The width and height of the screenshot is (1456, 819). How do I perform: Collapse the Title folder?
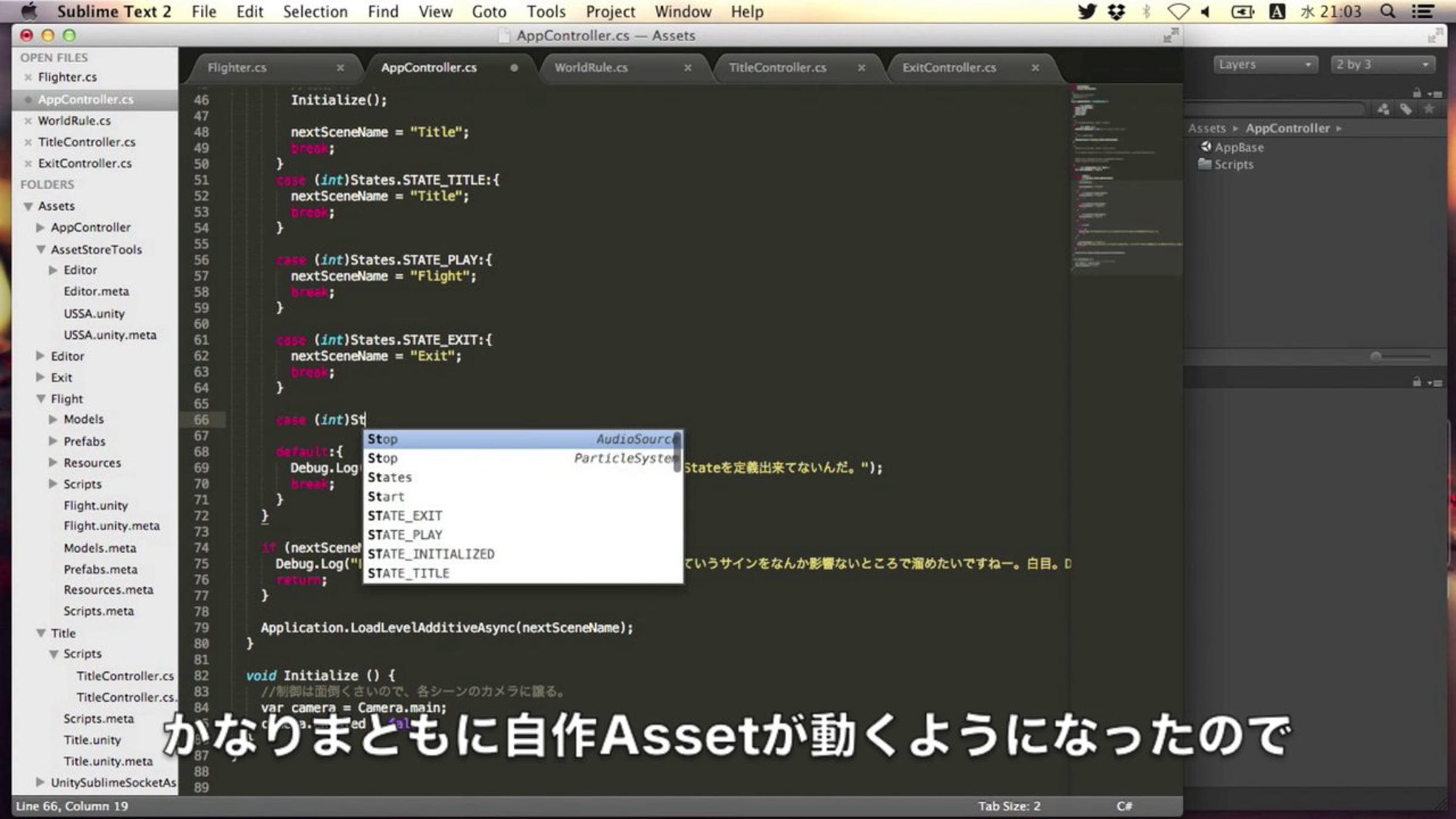click(x=41, y=633)
